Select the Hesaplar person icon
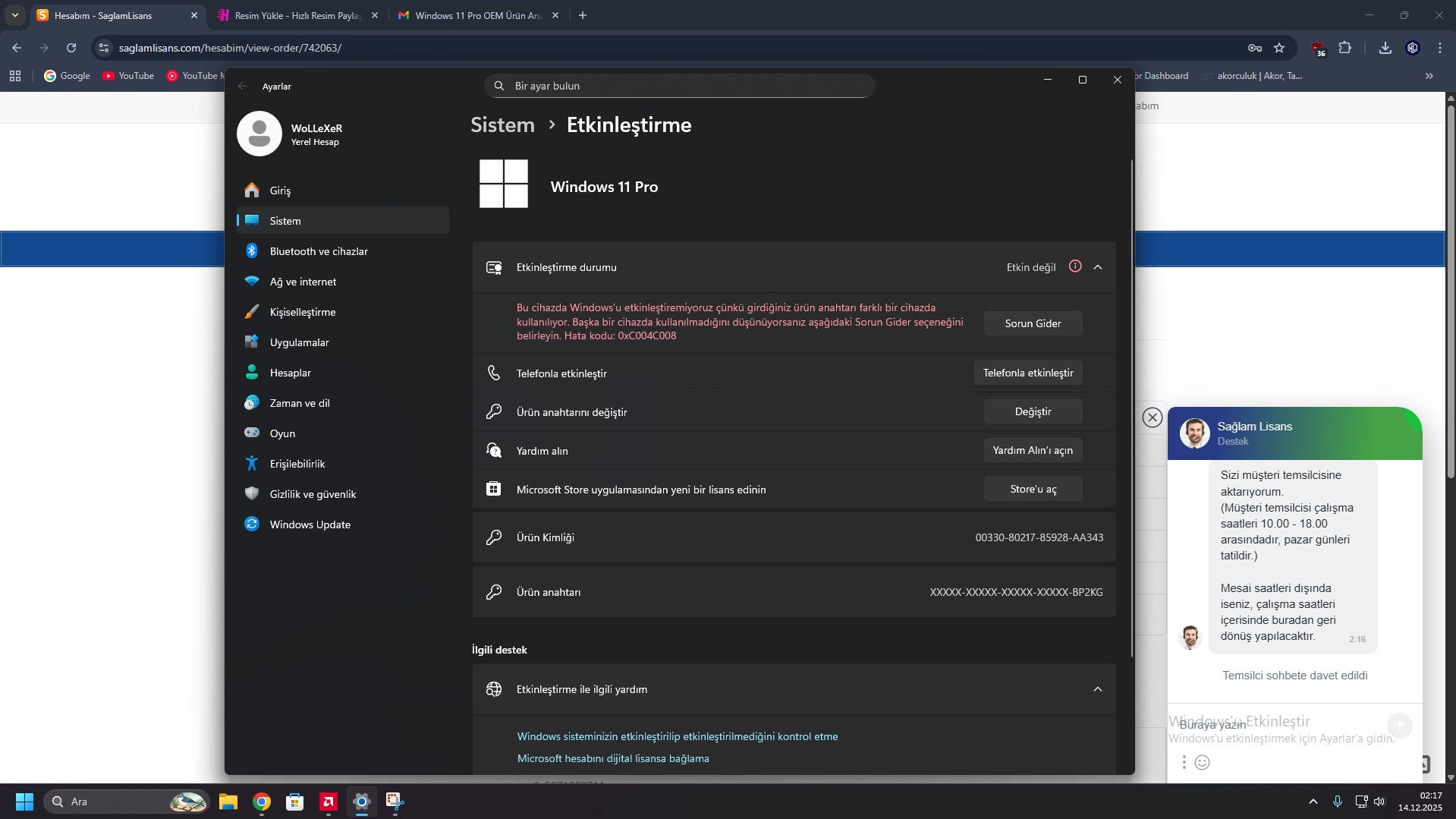The width and height of the screenshot is (1456, 819). coord(252,372)
